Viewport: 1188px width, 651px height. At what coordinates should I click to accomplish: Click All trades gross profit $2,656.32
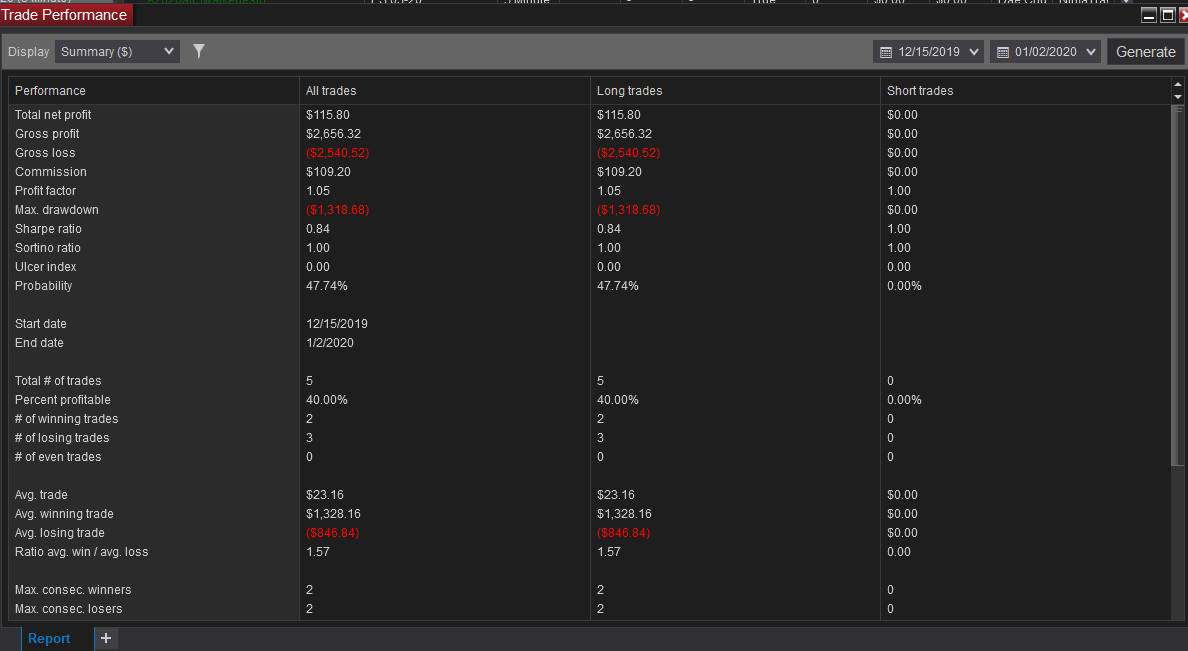(x=333, y=133)
